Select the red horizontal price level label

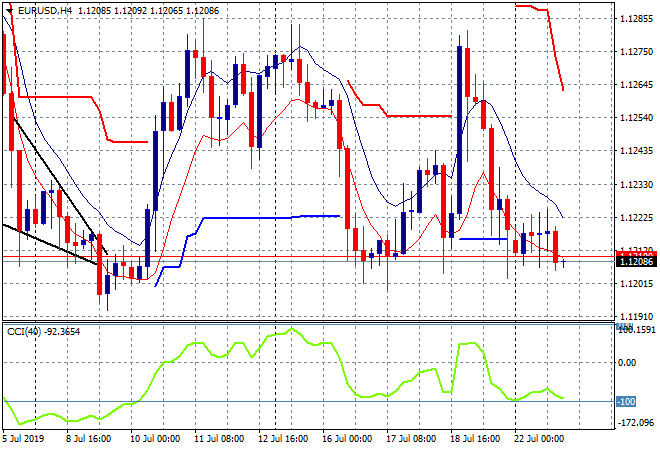pos(636,254)
